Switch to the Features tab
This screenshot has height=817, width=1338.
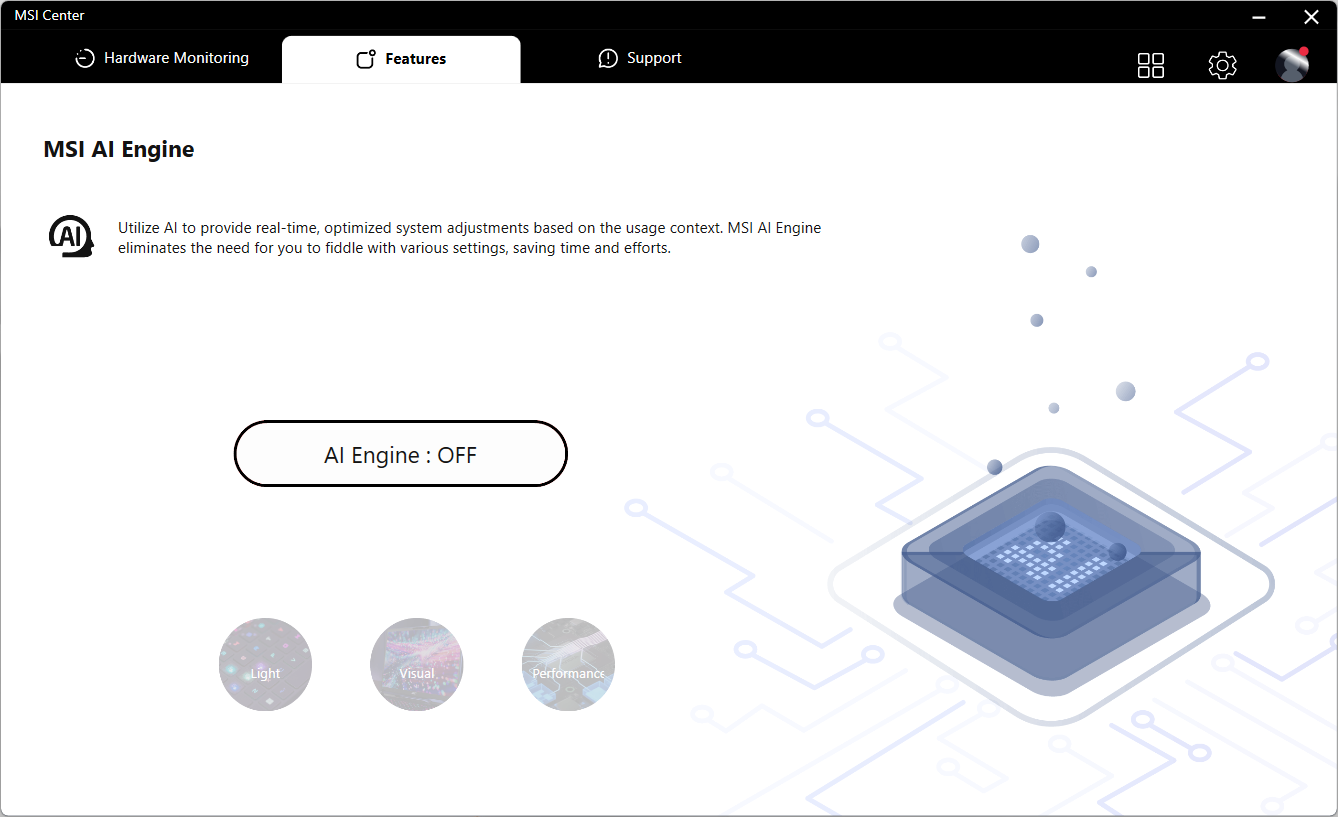[x=401, y=59]
